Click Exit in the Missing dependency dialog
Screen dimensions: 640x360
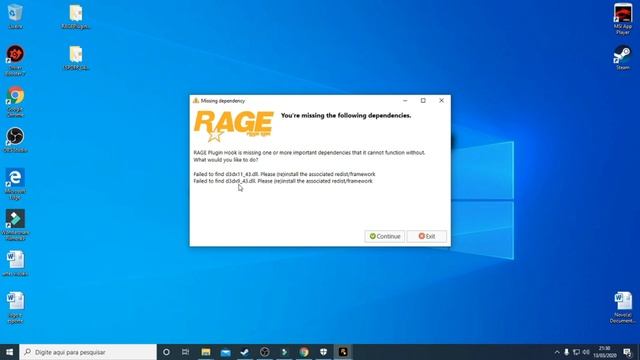427,236
